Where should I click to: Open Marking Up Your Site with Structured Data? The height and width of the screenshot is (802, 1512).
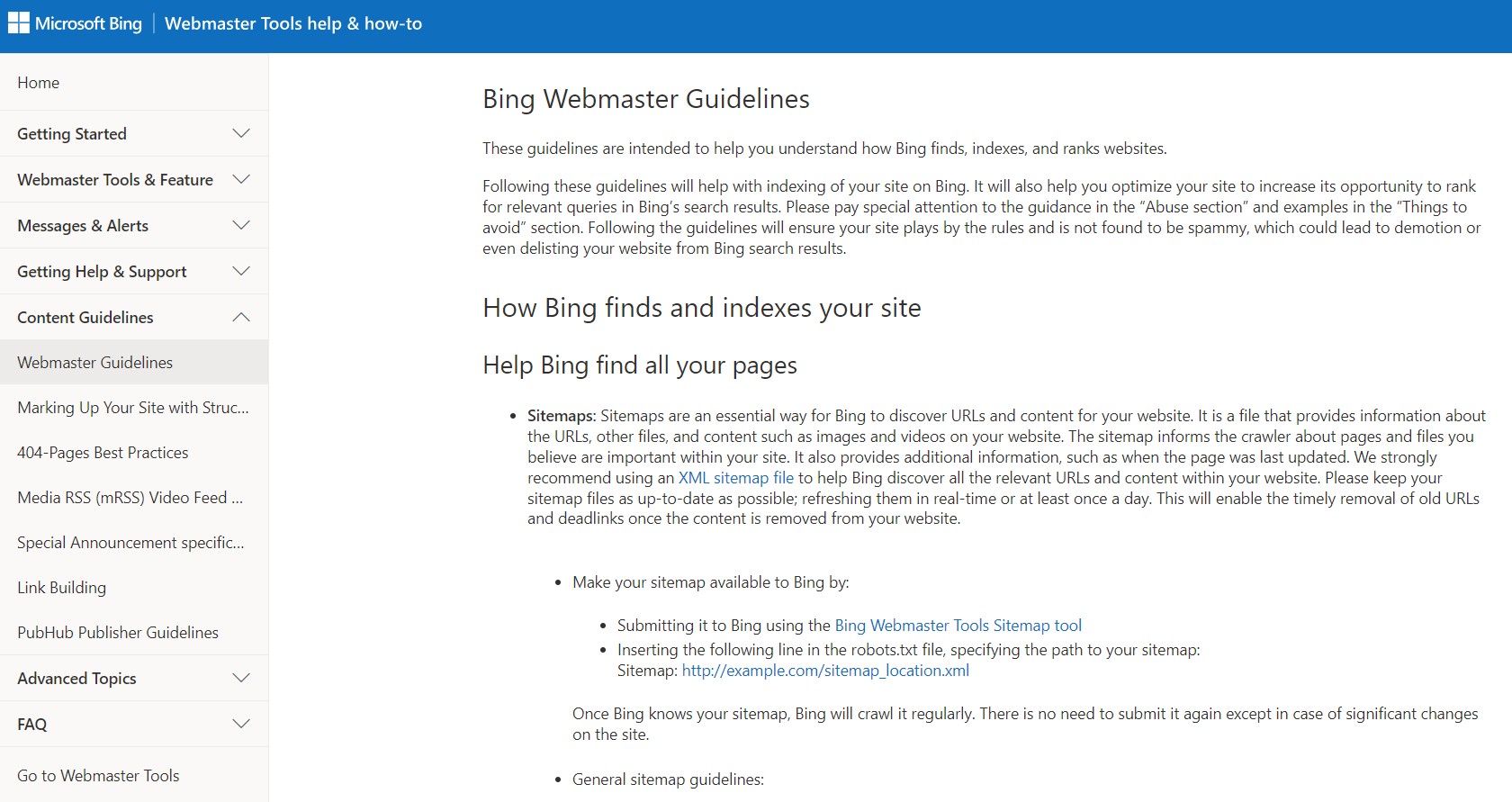point(133,407)
